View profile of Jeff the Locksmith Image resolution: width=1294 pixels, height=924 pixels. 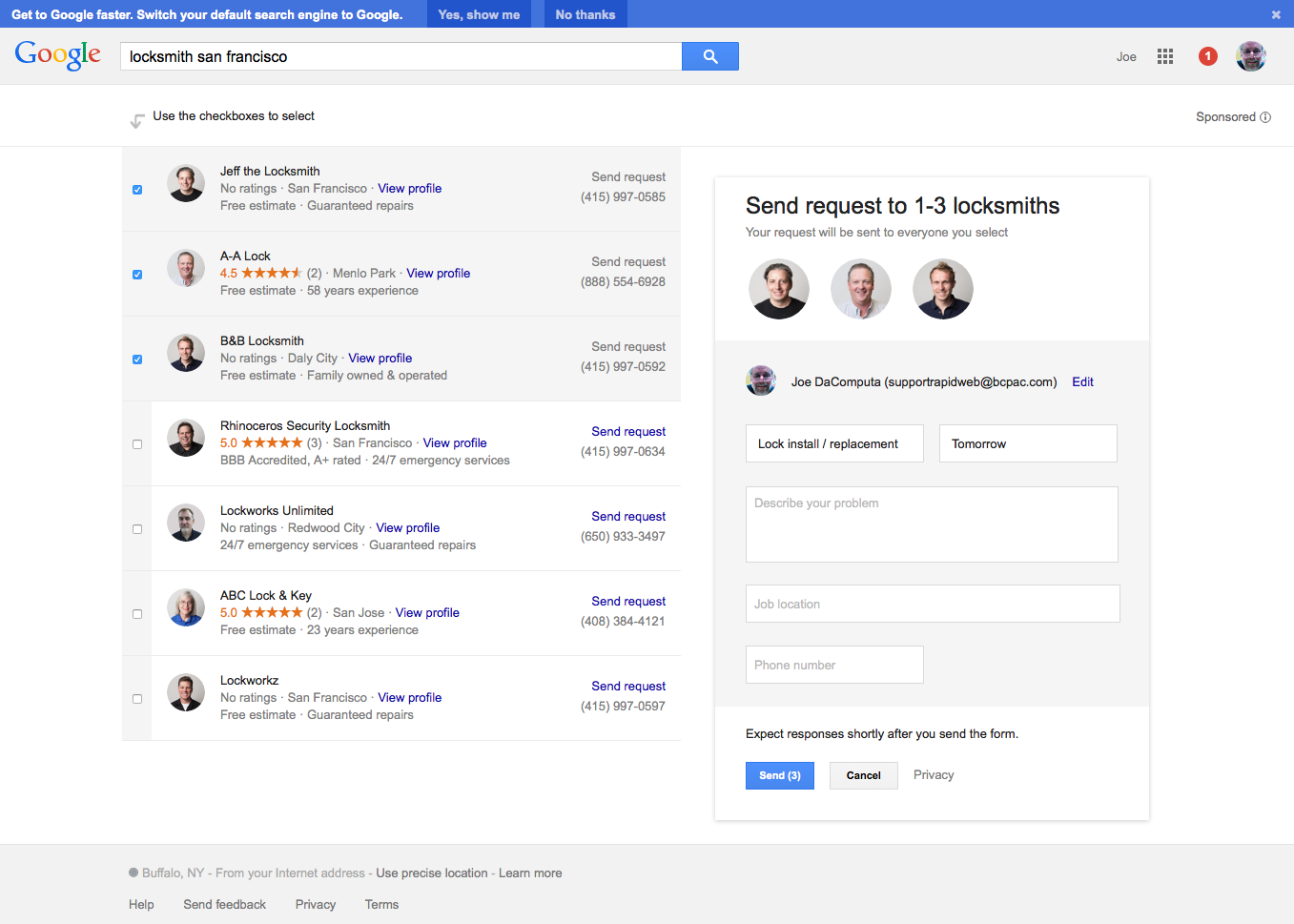coord(410,188)
